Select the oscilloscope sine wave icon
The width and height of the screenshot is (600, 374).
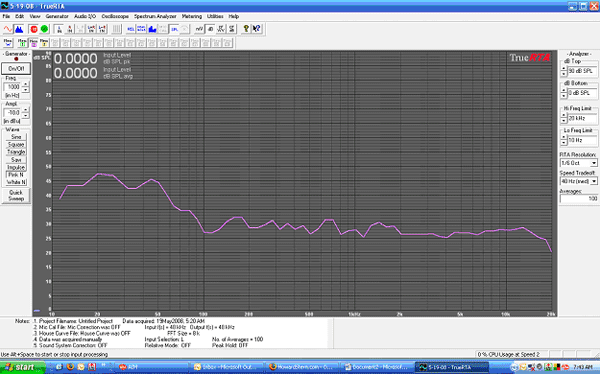pyautogui.click(x=8, y=29)
